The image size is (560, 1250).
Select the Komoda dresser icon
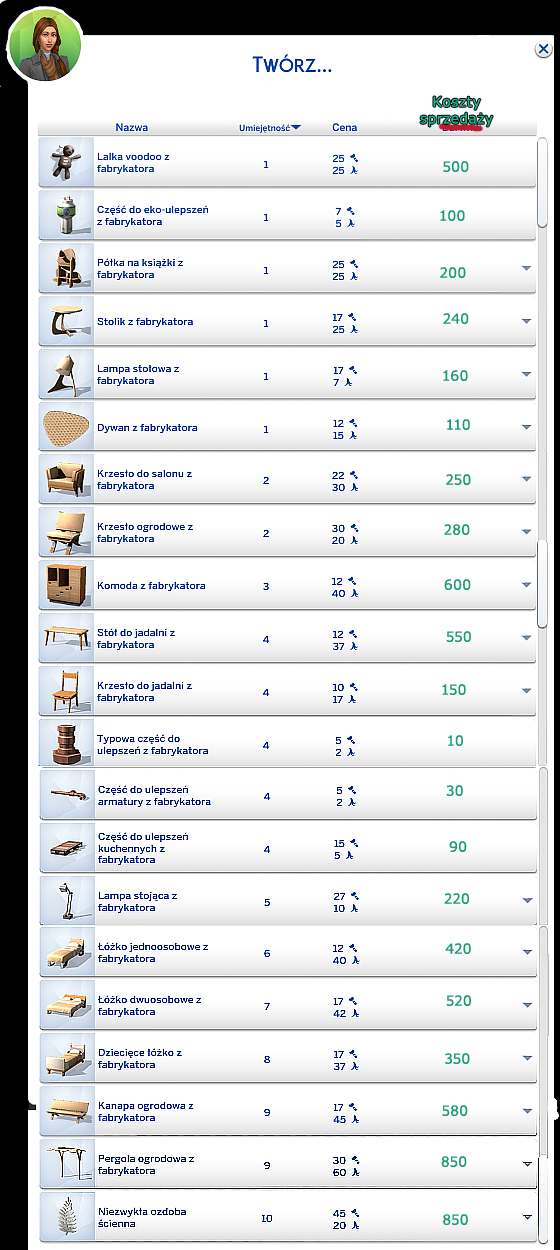point(67,585)
